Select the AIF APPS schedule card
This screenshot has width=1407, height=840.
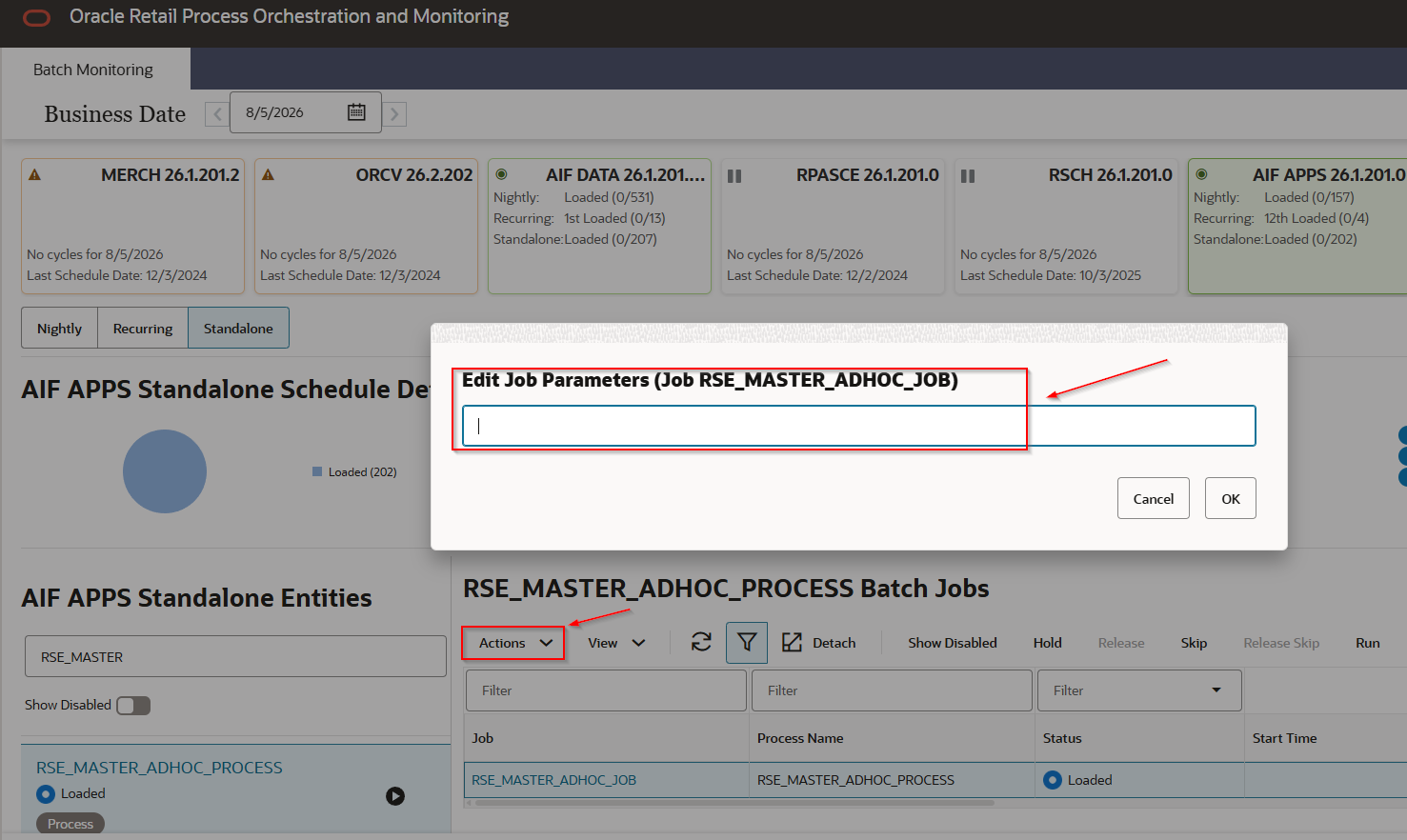click(1297, 226)
